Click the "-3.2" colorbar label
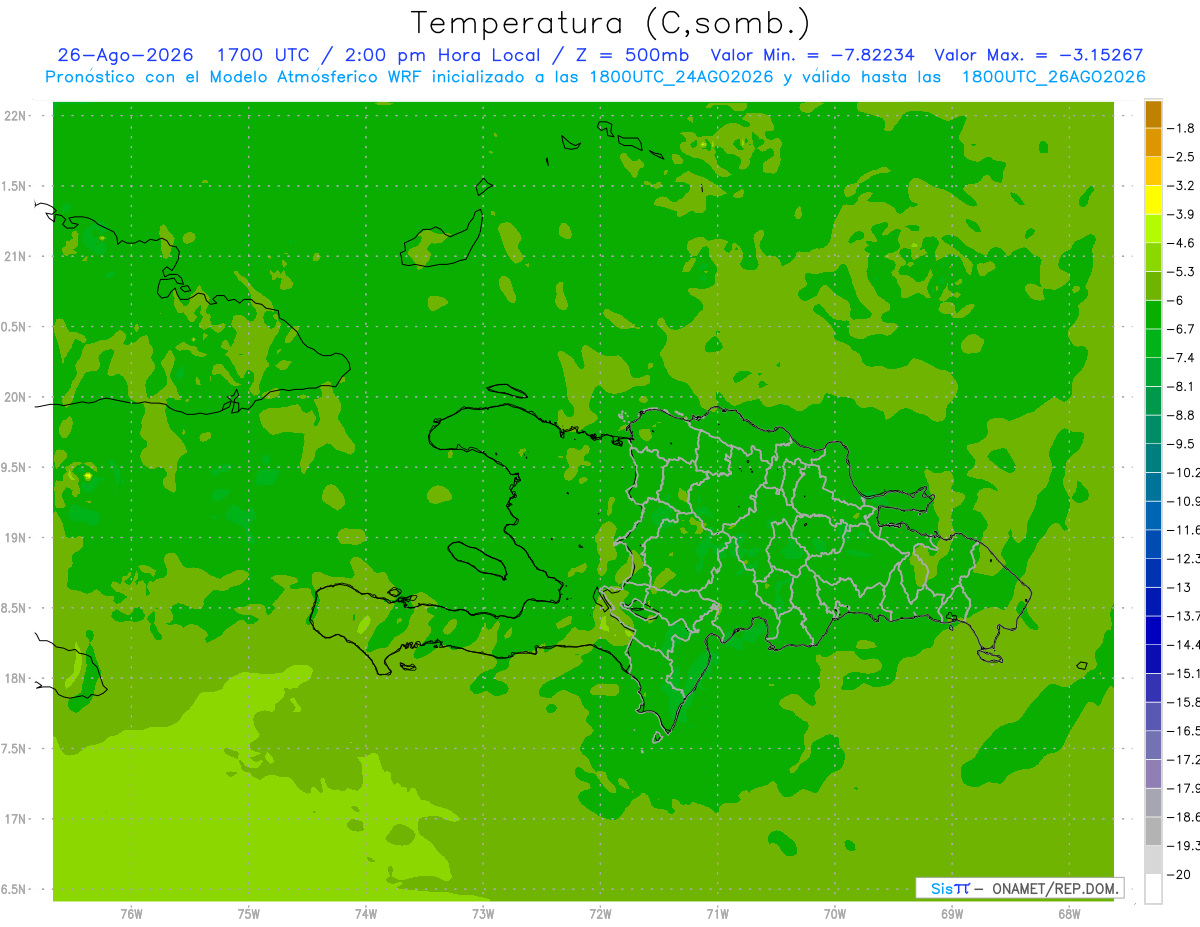Image resolution: width=1200 pixels, height=927 pixels. tap(1180, 186)
